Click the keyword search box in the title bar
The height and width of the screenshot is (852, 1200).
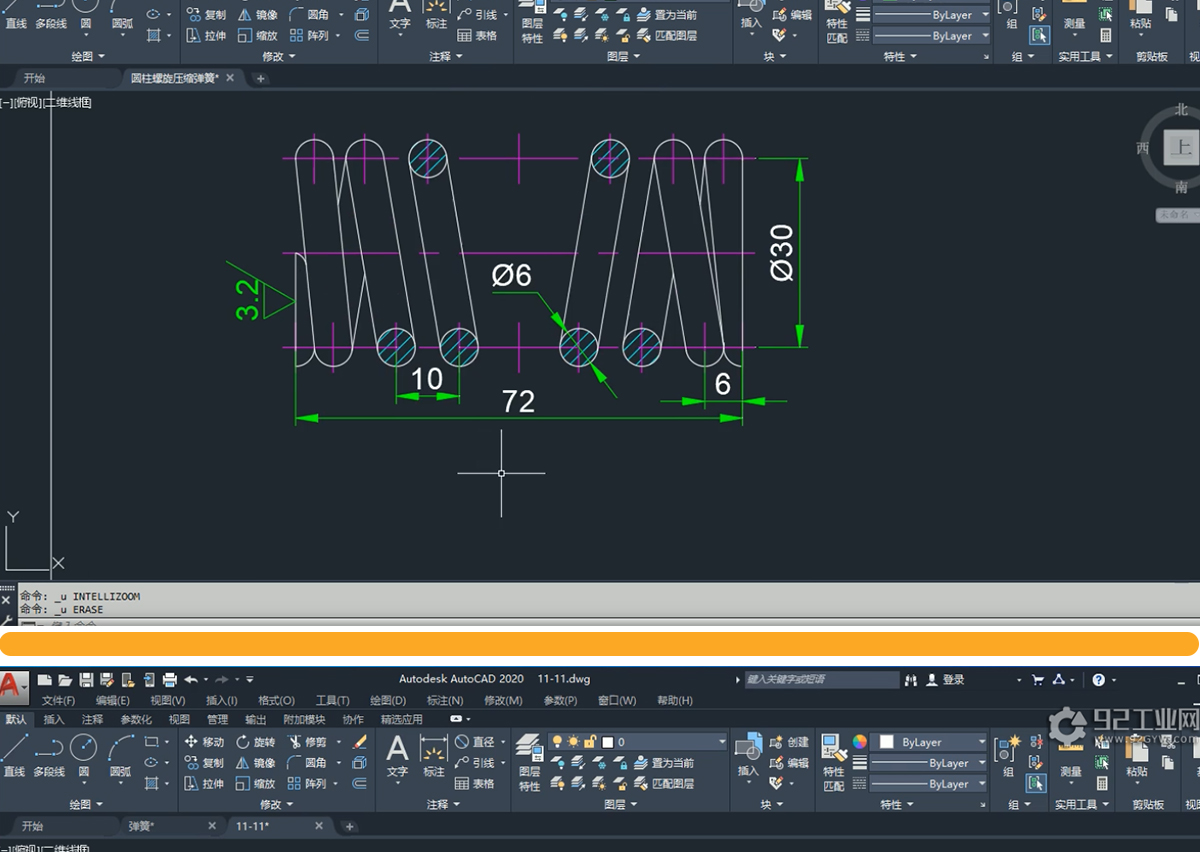[821, 680]
